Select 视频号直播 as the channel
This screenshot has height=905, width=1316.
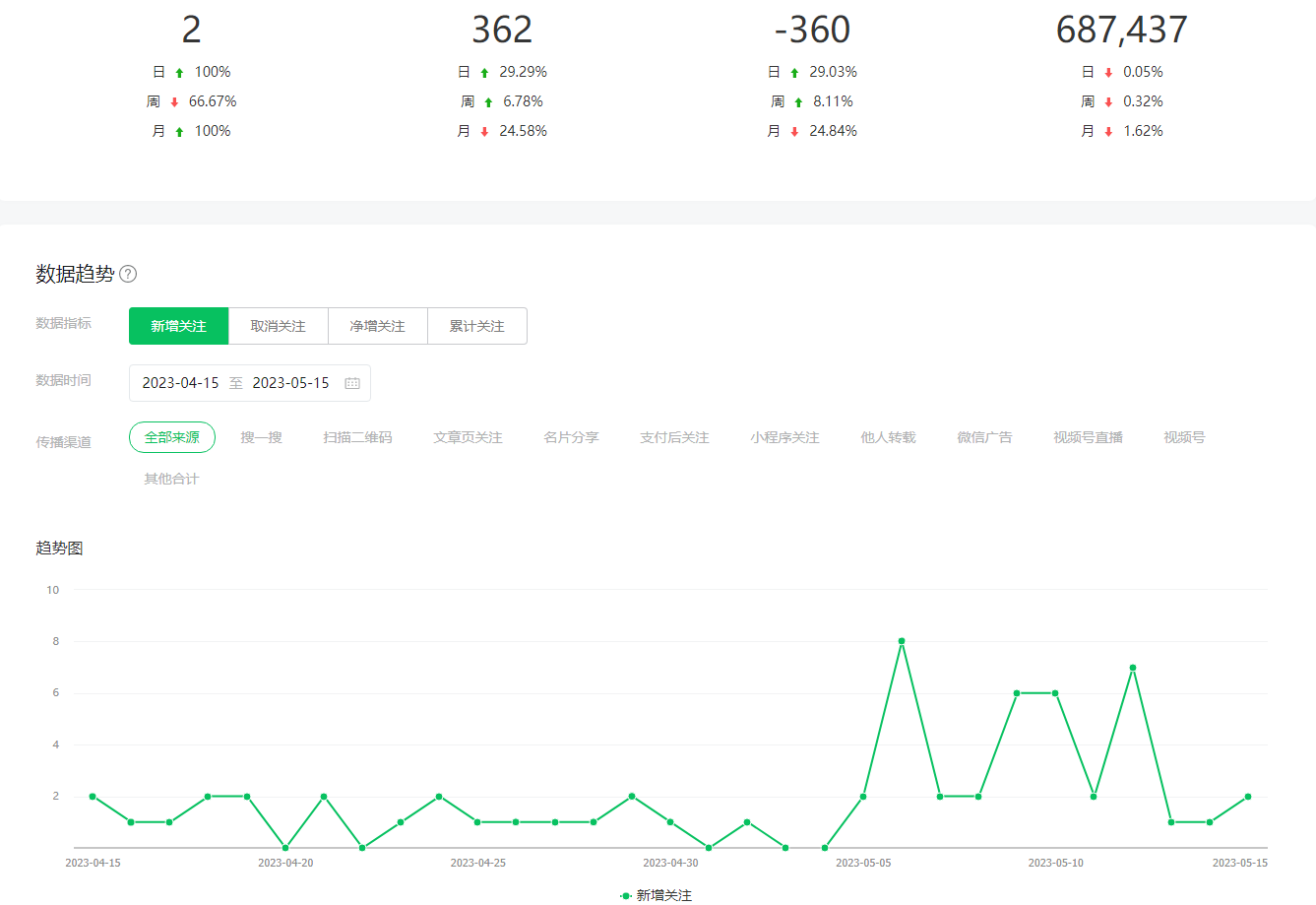coord(1088,437)
